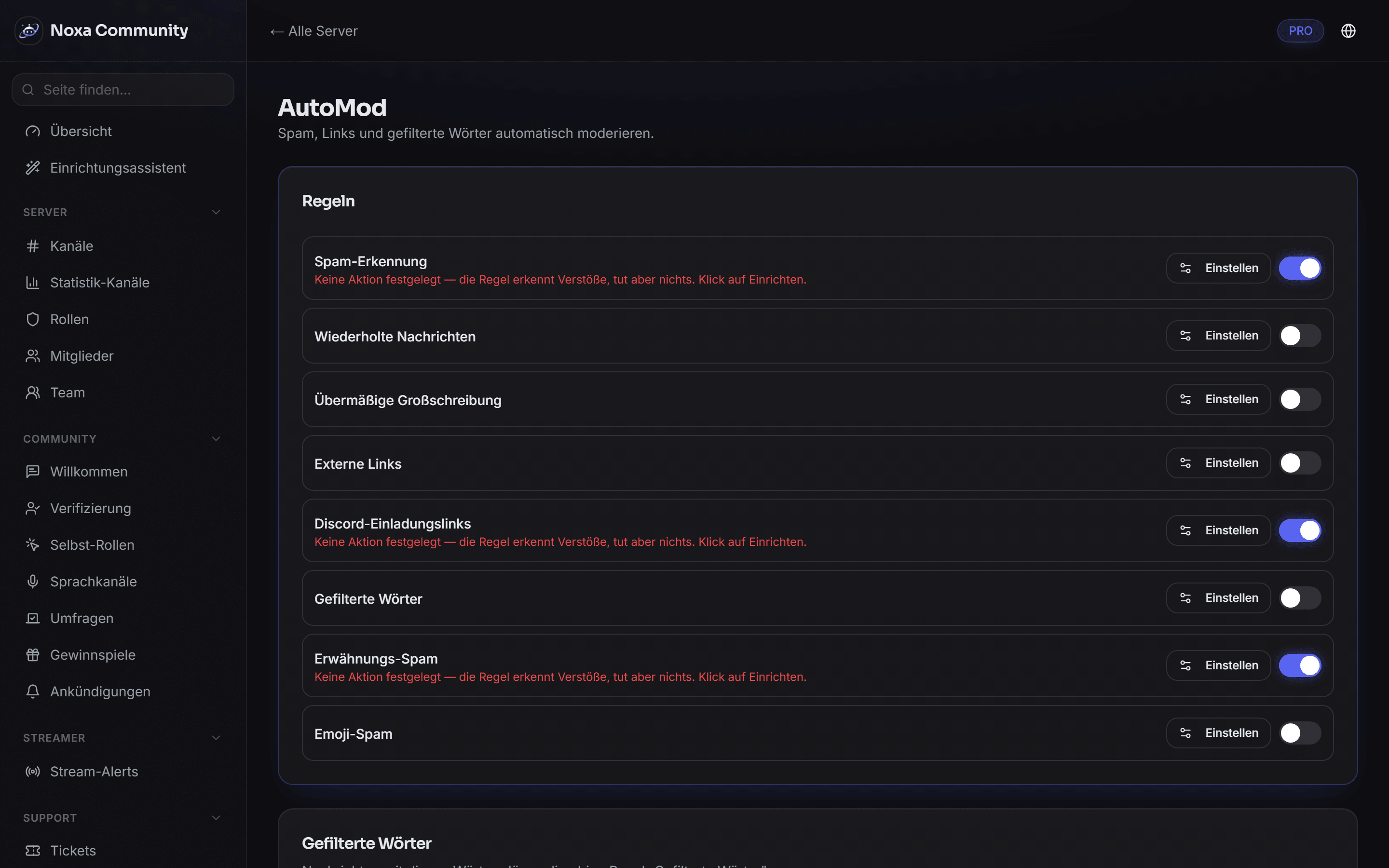Click the globe language icon
The image size is (1389, 868).
(x=1348, y=31)
